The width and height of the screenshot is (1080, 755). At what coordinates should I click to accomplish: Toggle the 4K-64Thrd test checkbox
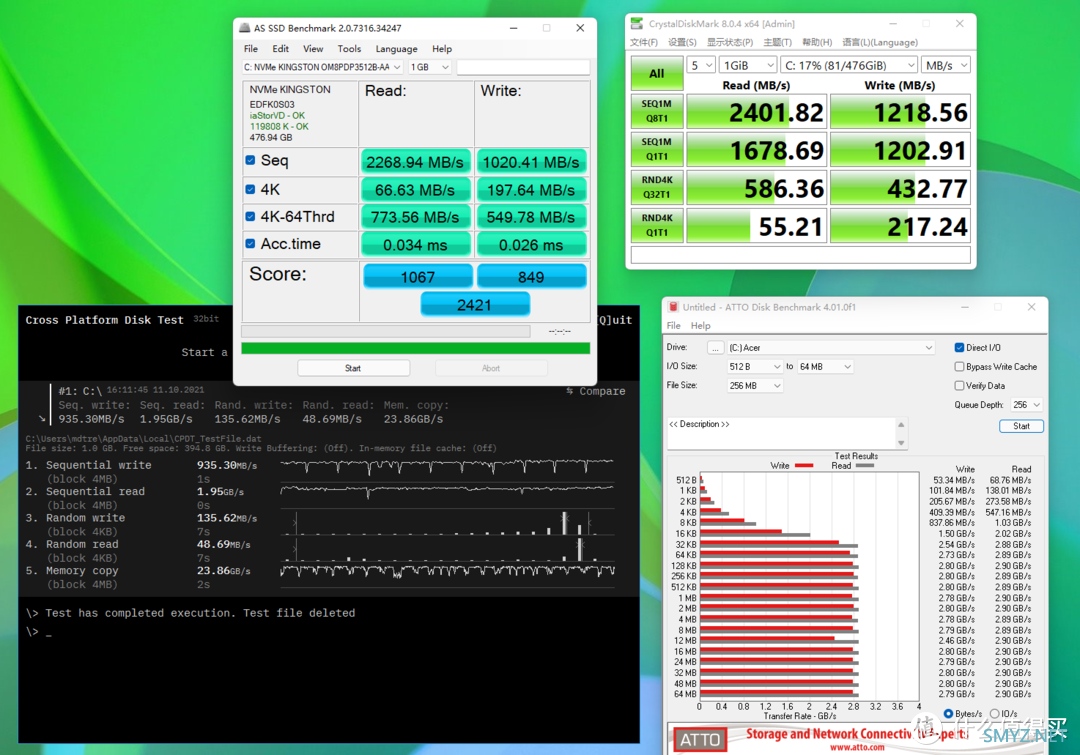[250, 216]
